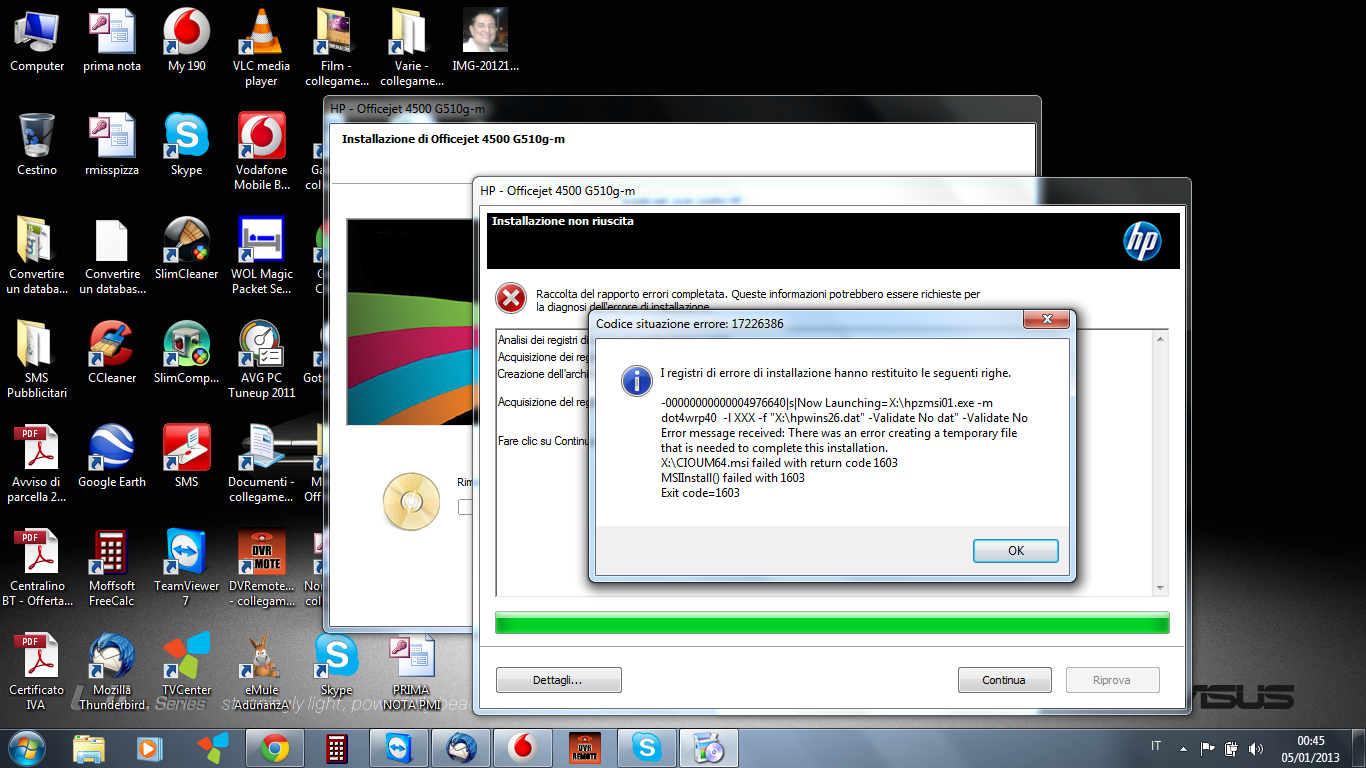The width and height of the screenshot is (1366, 768).
Task: Open TeamViewer from the taskbar
Action: [399, 748]
